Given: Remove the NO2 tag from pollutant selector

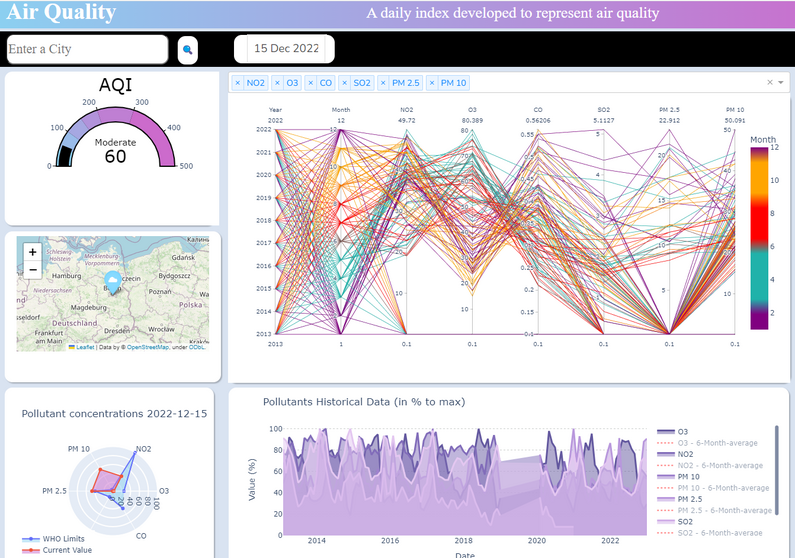Looking at the screenshot, I should (x=238, y=83).
